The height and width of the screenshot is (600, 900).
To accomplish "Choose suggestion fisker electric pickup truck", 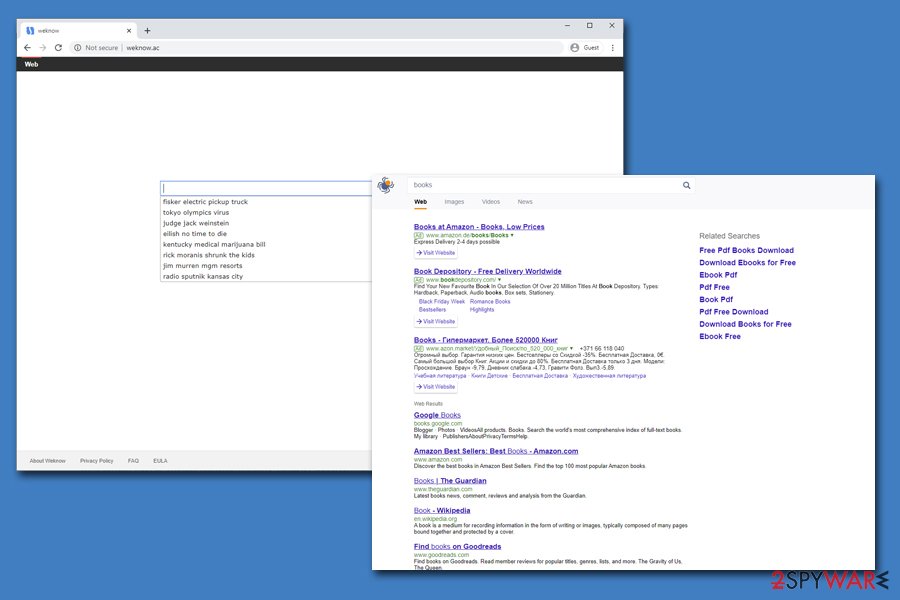I will click(205, 202).
